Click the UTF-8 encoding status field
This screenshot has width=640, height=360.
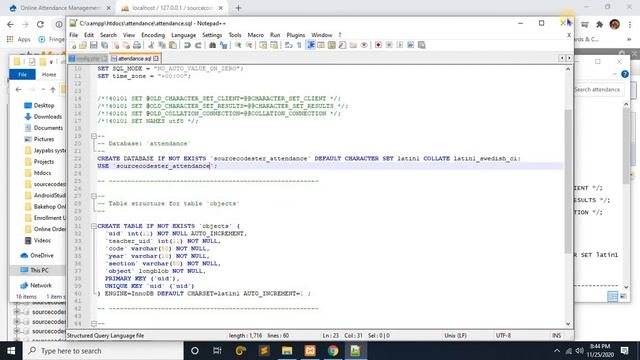503,336
